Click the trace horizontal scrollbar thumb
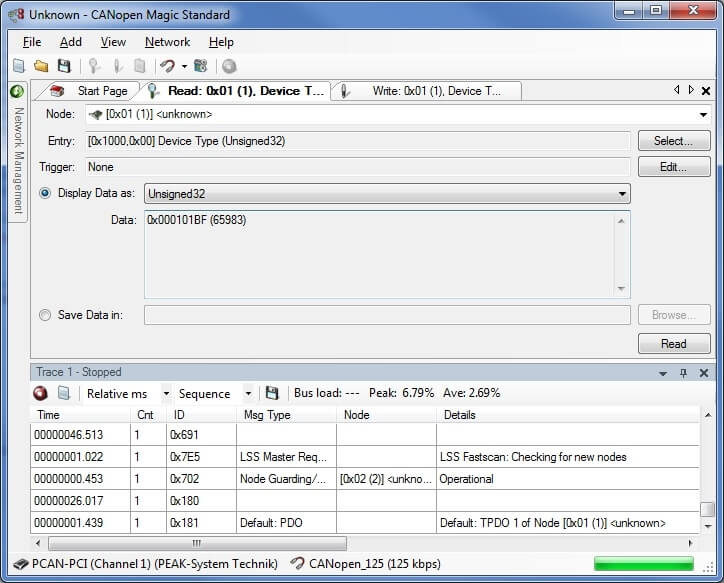Viewport: 724px width, 583px height. [196, 543]
